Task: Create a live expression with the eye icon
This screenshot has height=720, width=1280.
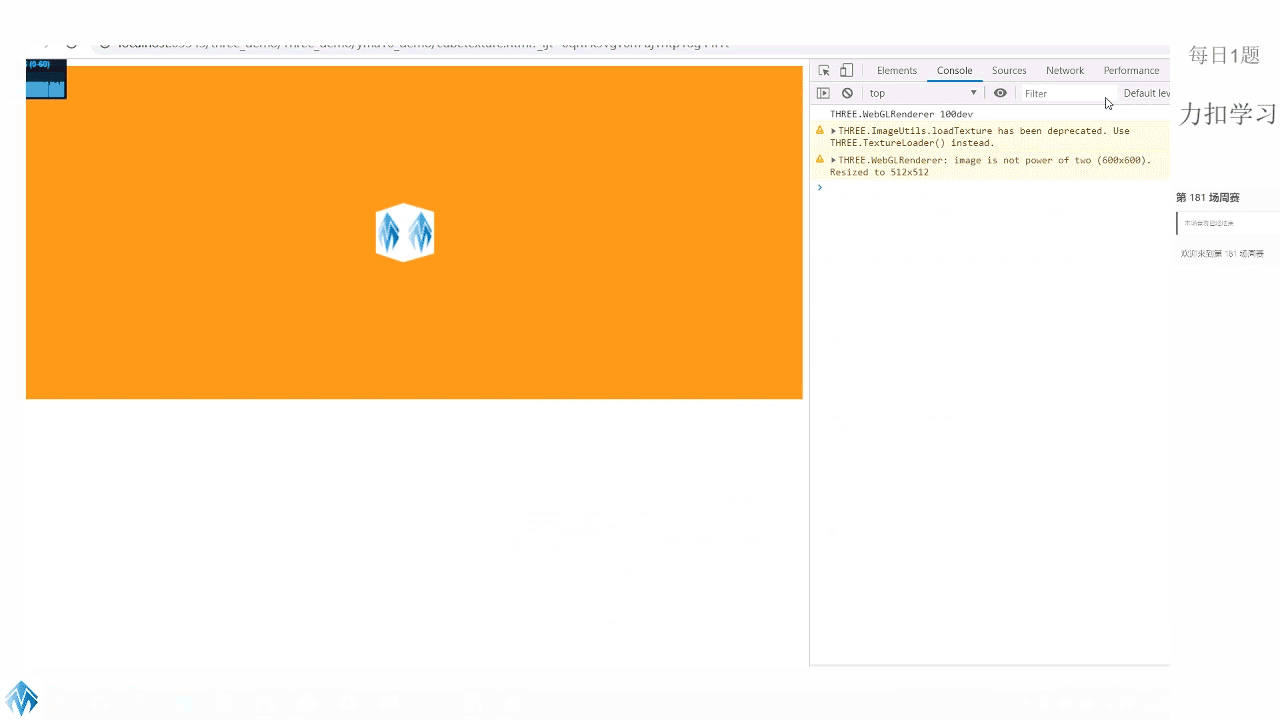Action: [x=1000, y=93]
